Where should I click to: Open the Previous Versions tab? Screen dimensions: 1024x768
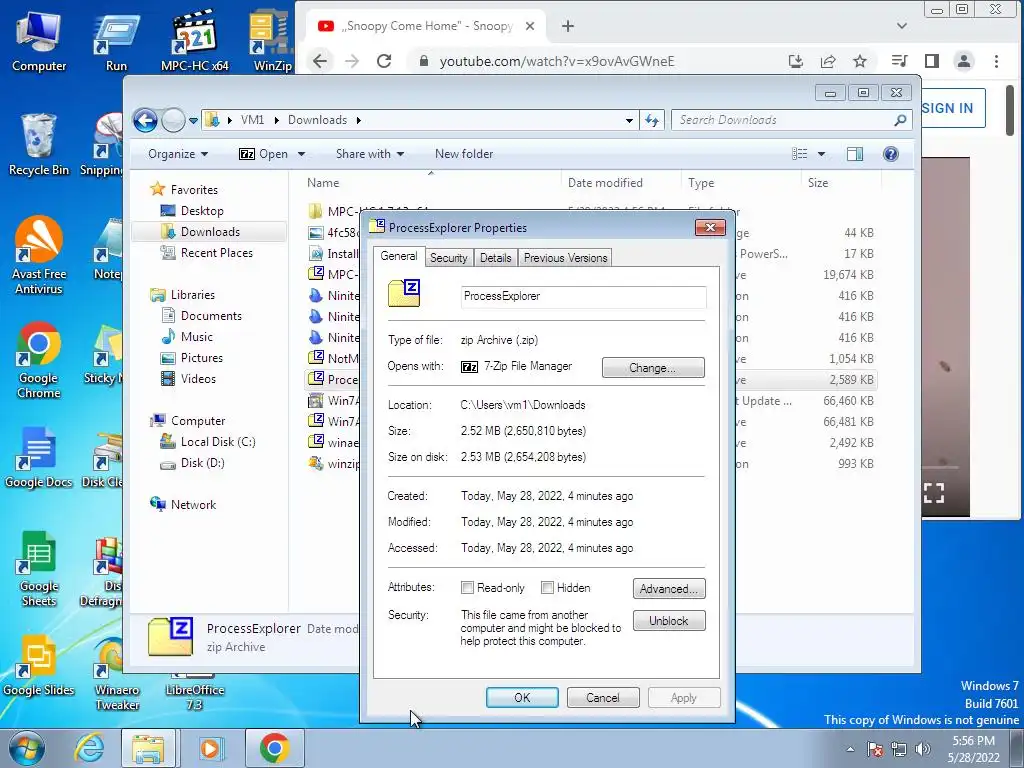click(x=566, y=258)
